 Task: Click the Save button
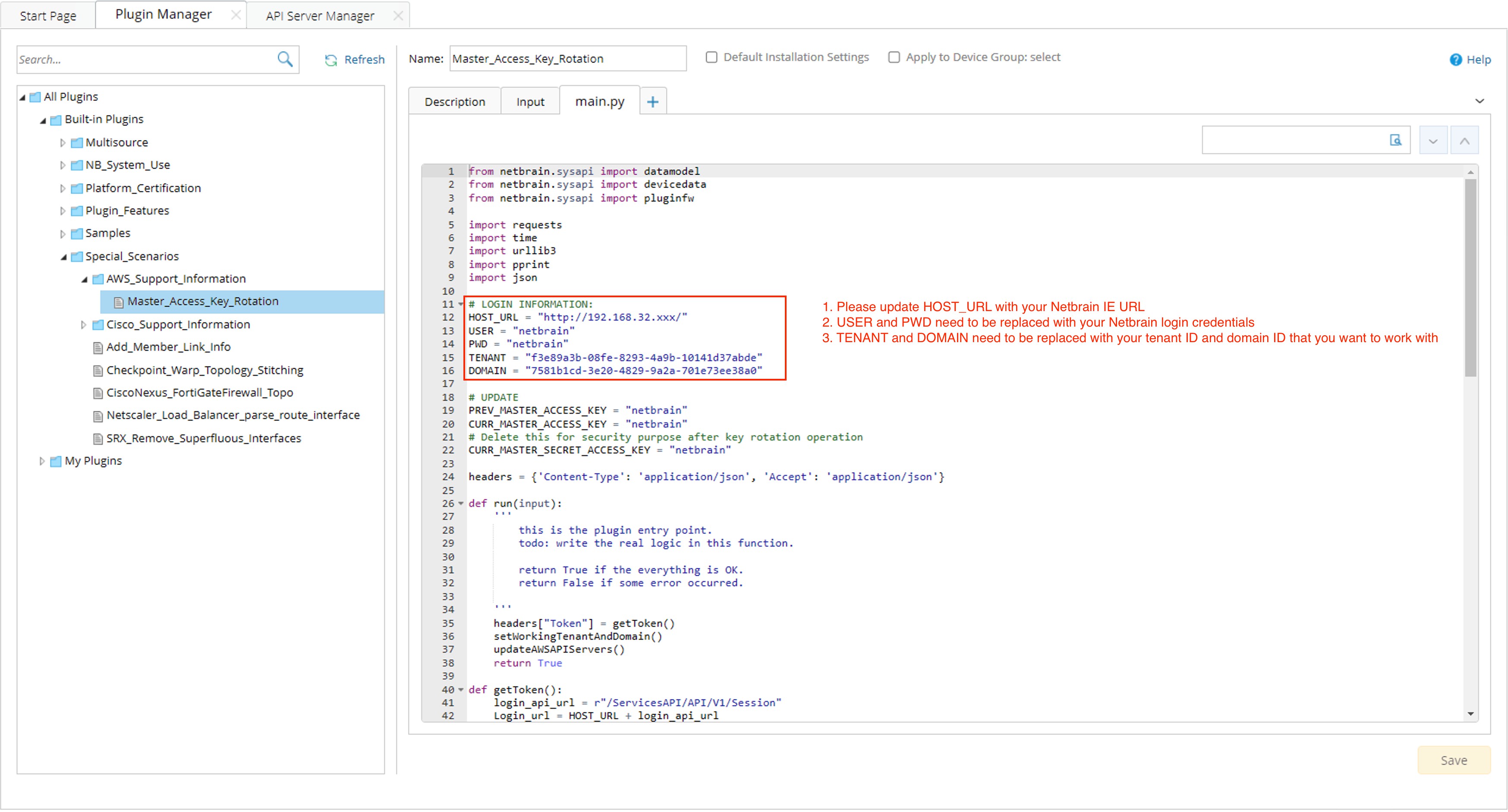tap(1454, 760)
